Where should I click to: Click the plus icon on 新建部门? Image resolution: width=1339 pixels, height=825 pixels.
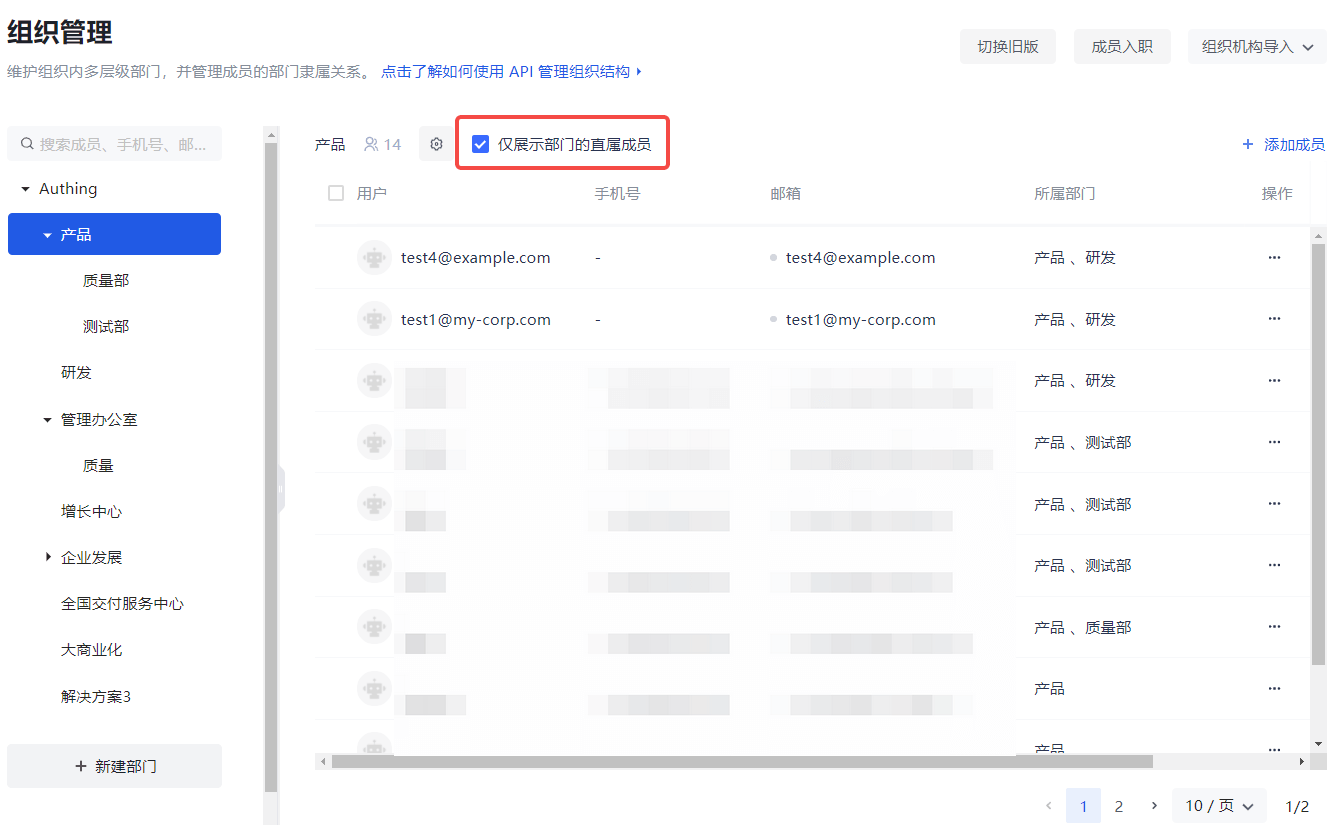tap(81, 766)
